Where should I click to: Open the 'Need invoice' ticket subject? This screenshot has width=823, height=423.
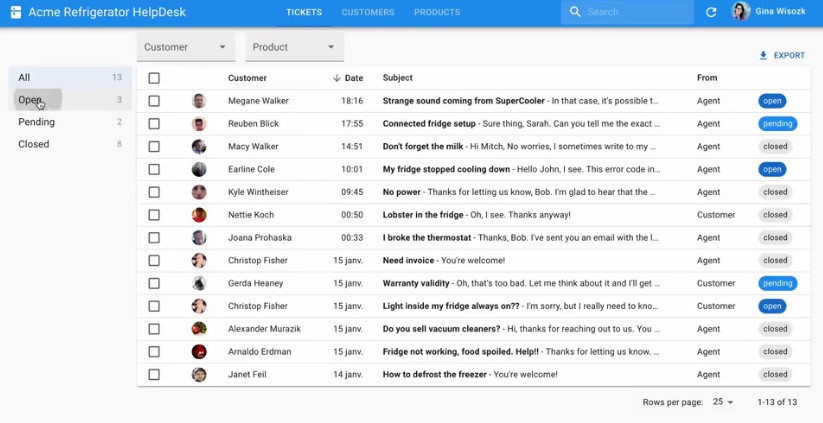[408, 260]
